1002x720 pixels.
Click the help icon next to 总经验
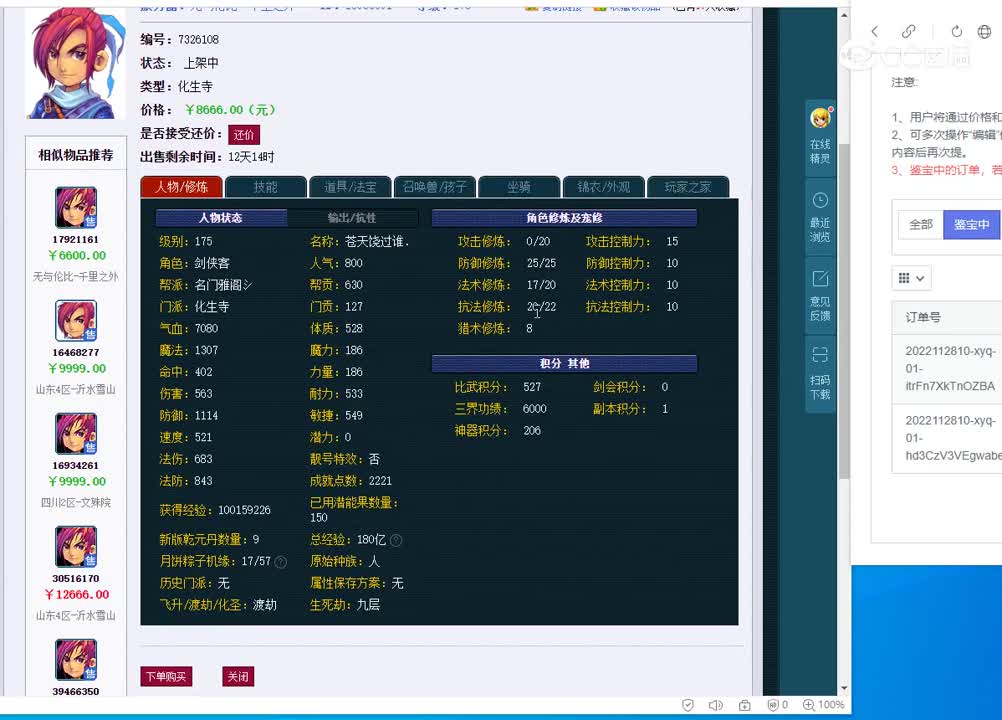tap(396, 540)
